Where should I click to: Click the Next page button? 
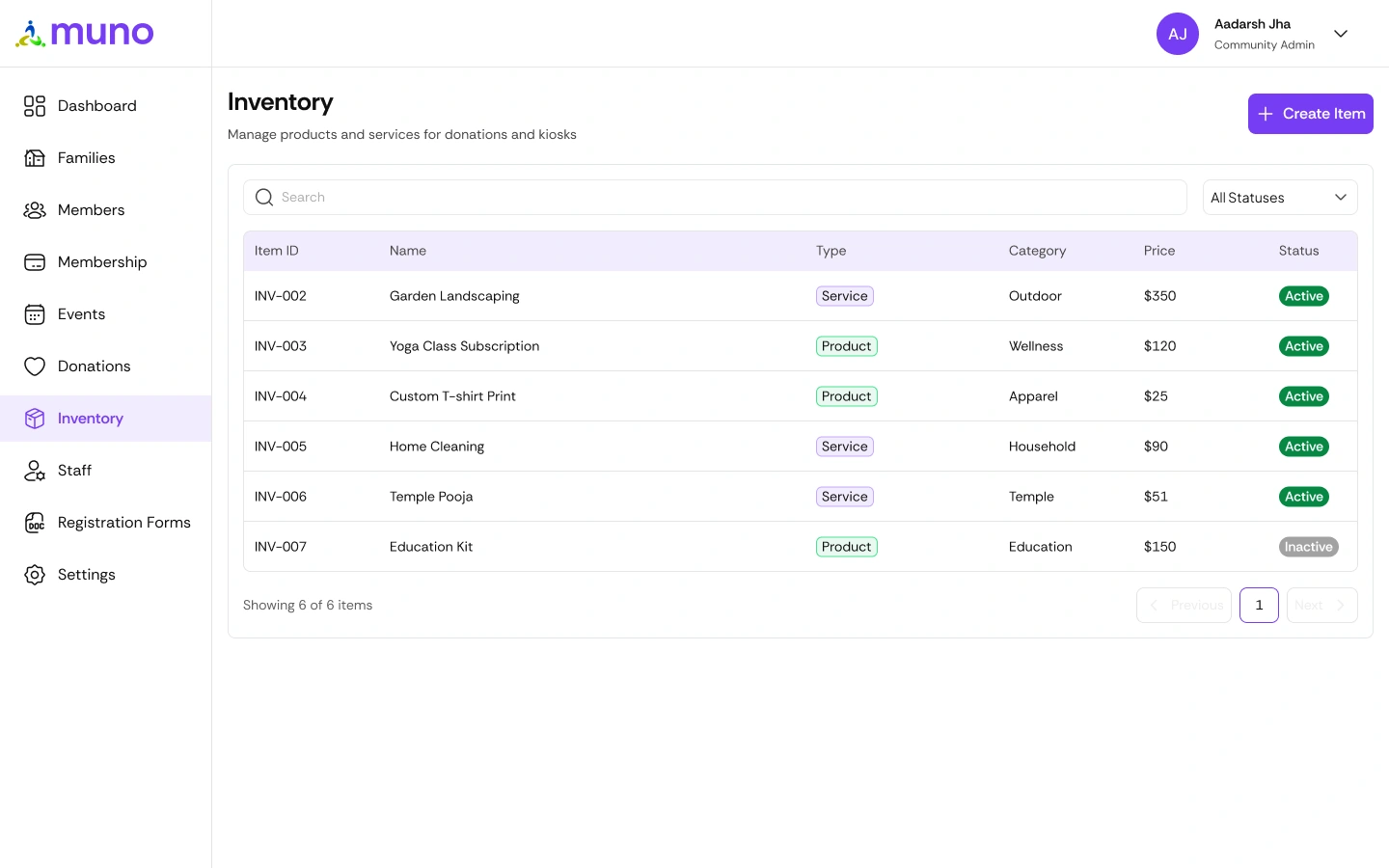click(x=1322, y=606)
